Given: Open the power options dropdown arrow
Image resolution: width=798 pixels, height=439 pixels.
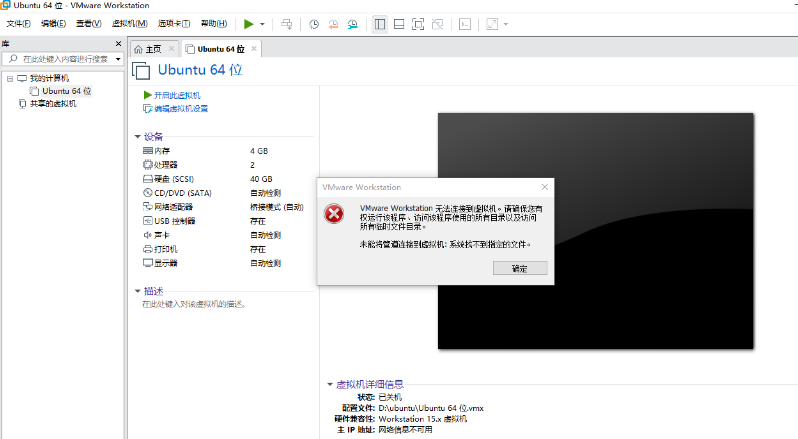Looking at the screenshot, I should click(x=263, y=24).
